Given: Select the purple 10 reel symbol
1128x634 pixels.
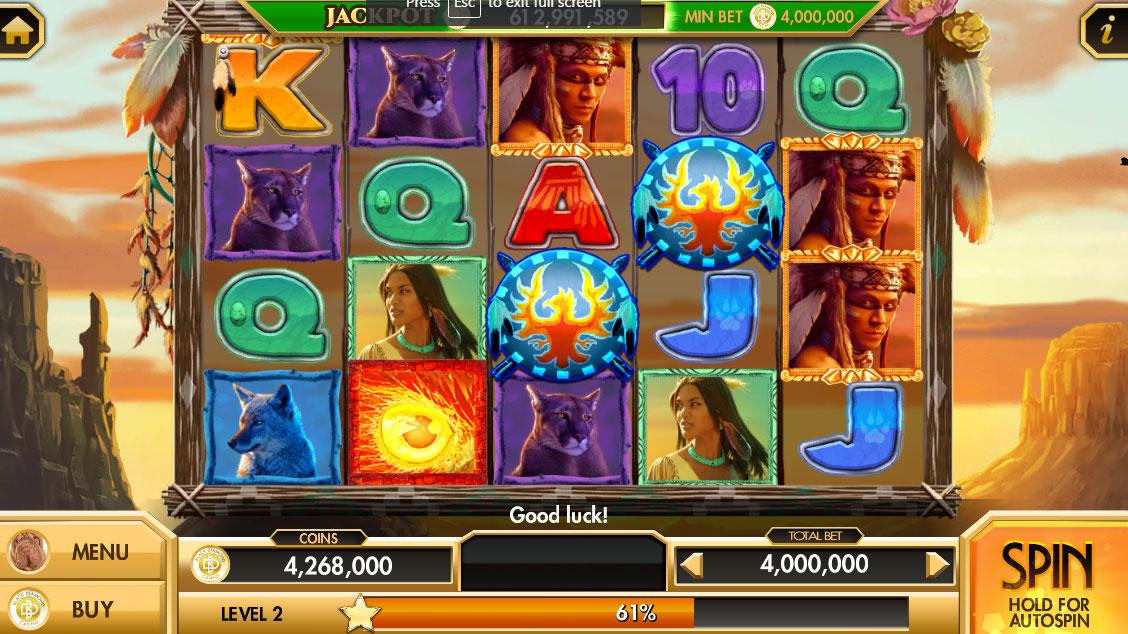Looking at the screenshot, I should point(707,89).
